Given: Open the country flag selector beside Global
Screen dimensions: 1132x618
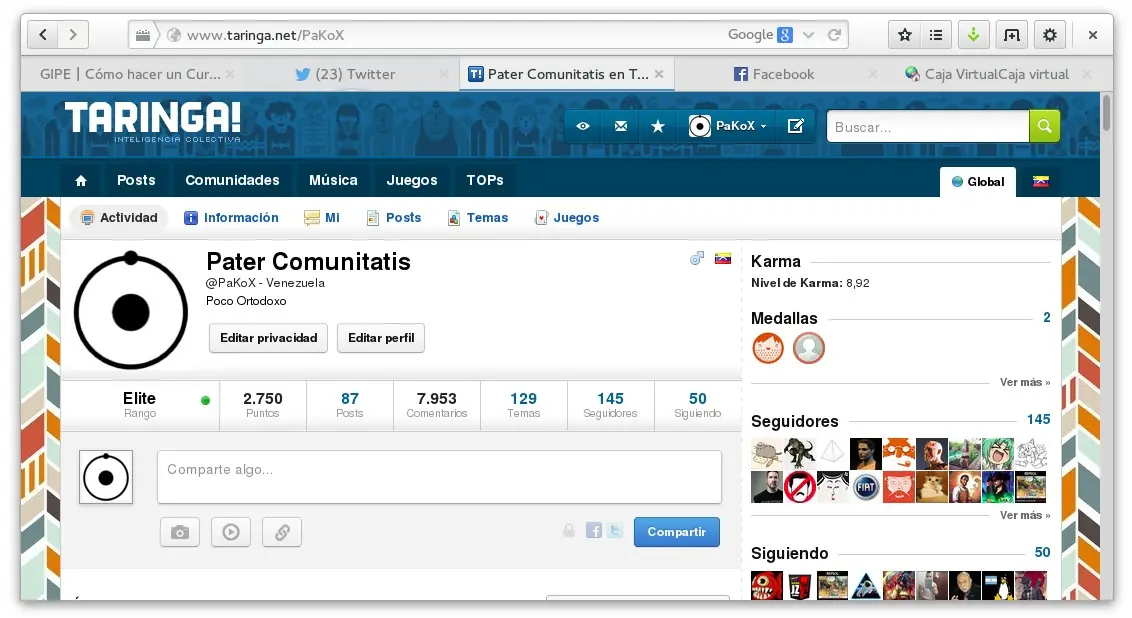Looking at the screenshot, I should pyautogui.click(x=1040, y=182).
